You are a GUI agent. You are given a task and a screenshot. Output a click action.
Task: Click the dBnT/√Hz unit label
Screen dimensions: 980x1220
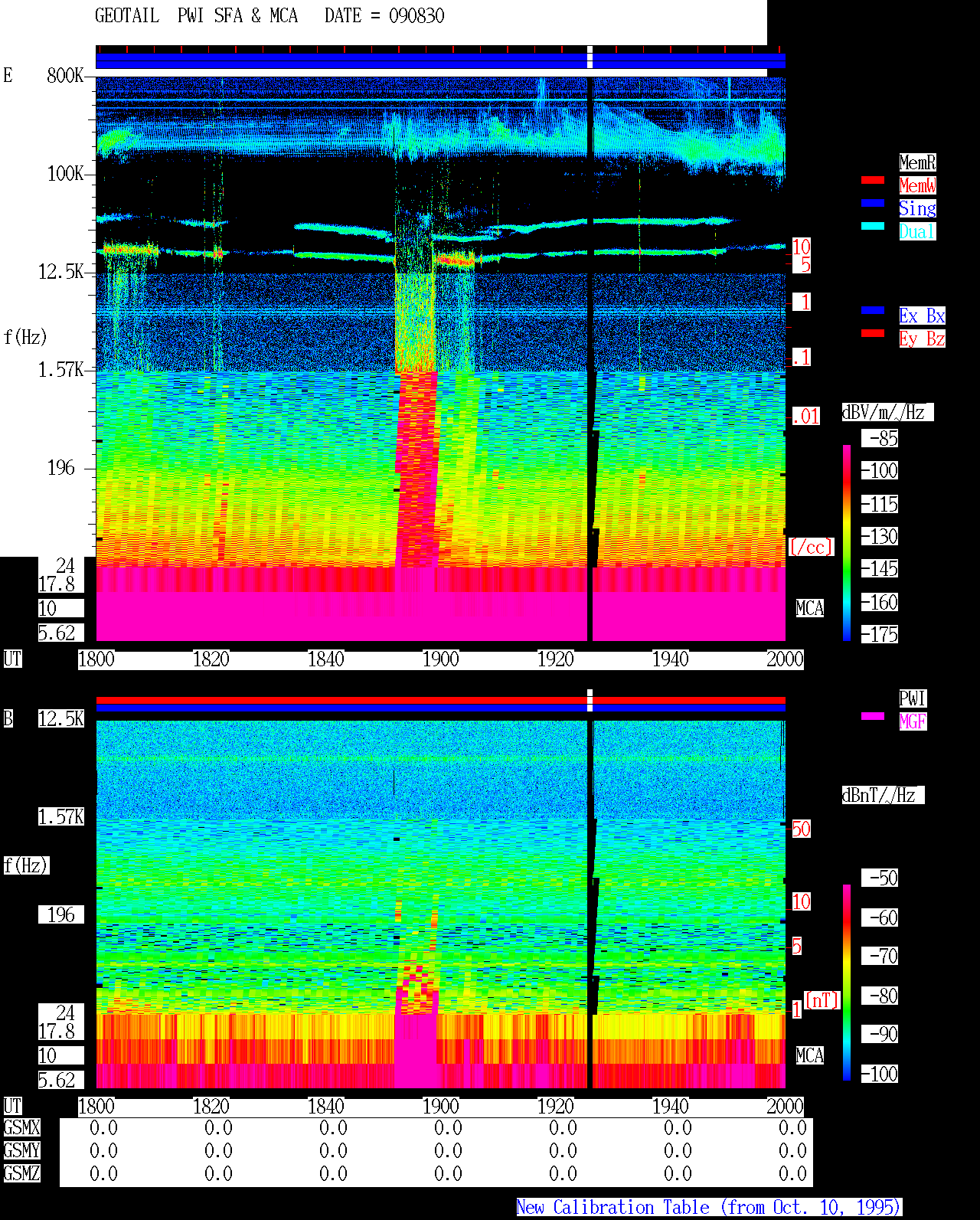pyautogui.click(x=883, y=795)
